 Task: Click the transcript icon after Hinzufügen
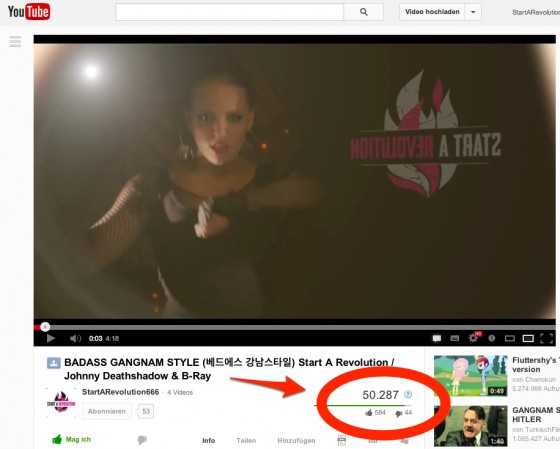342,440
